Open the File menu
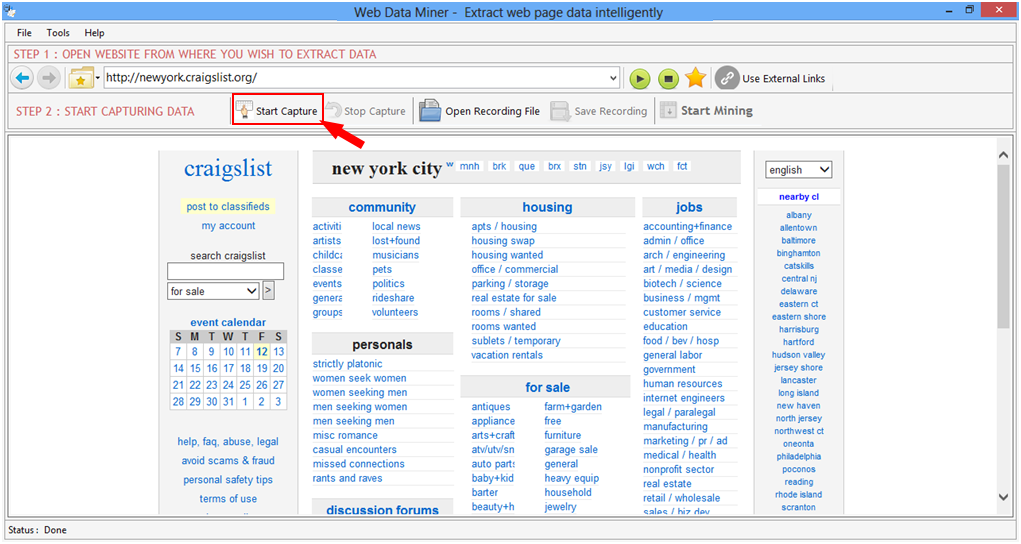 click(24, 33)
